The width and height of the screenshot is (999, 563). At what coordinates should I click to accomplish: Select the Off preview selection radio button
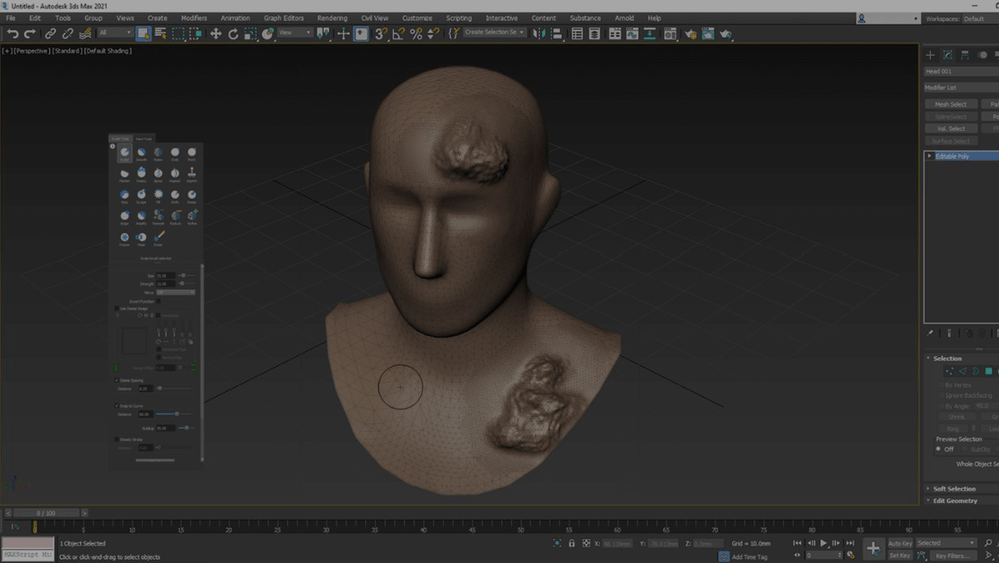pyautogui.click(x=939, y=449)
